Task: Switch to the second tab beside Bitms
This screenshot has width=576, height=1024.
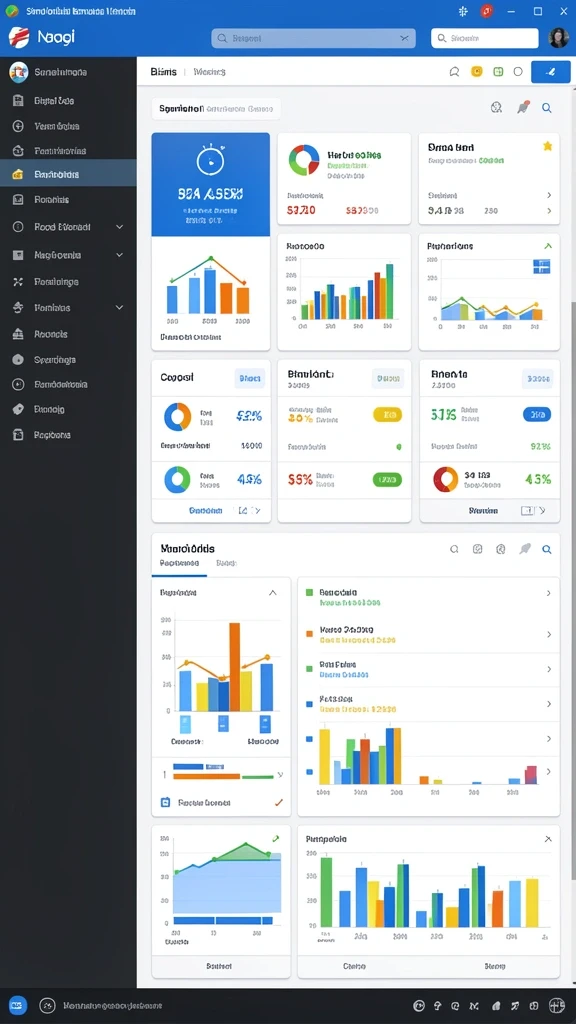Action: (210, 72)
